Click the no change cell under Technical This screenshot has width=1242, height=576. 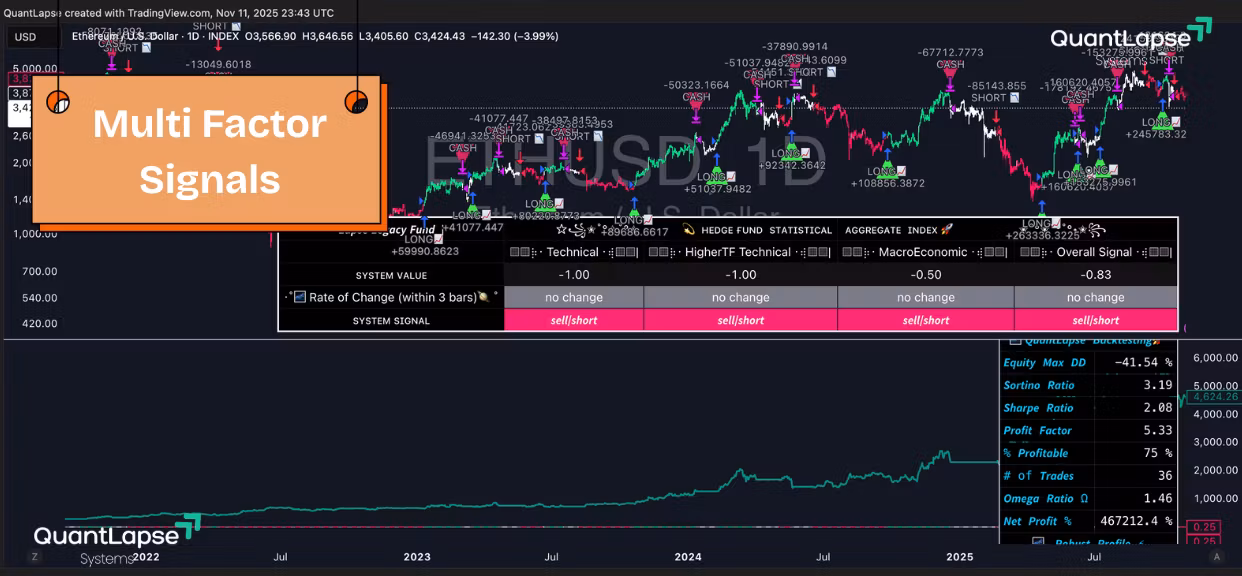point(573,297)
